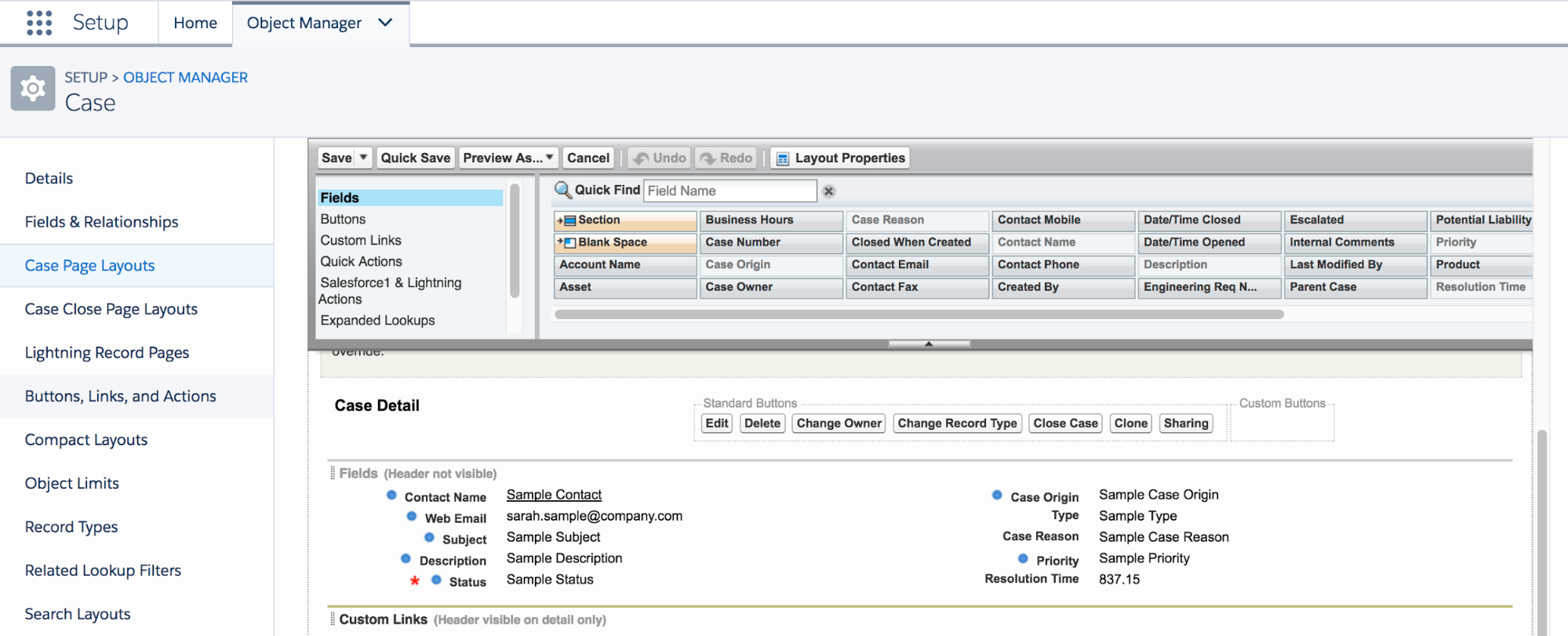Select the Business Hours palette field
Viewport: 1568px width, 636px height.
[771, 220]
